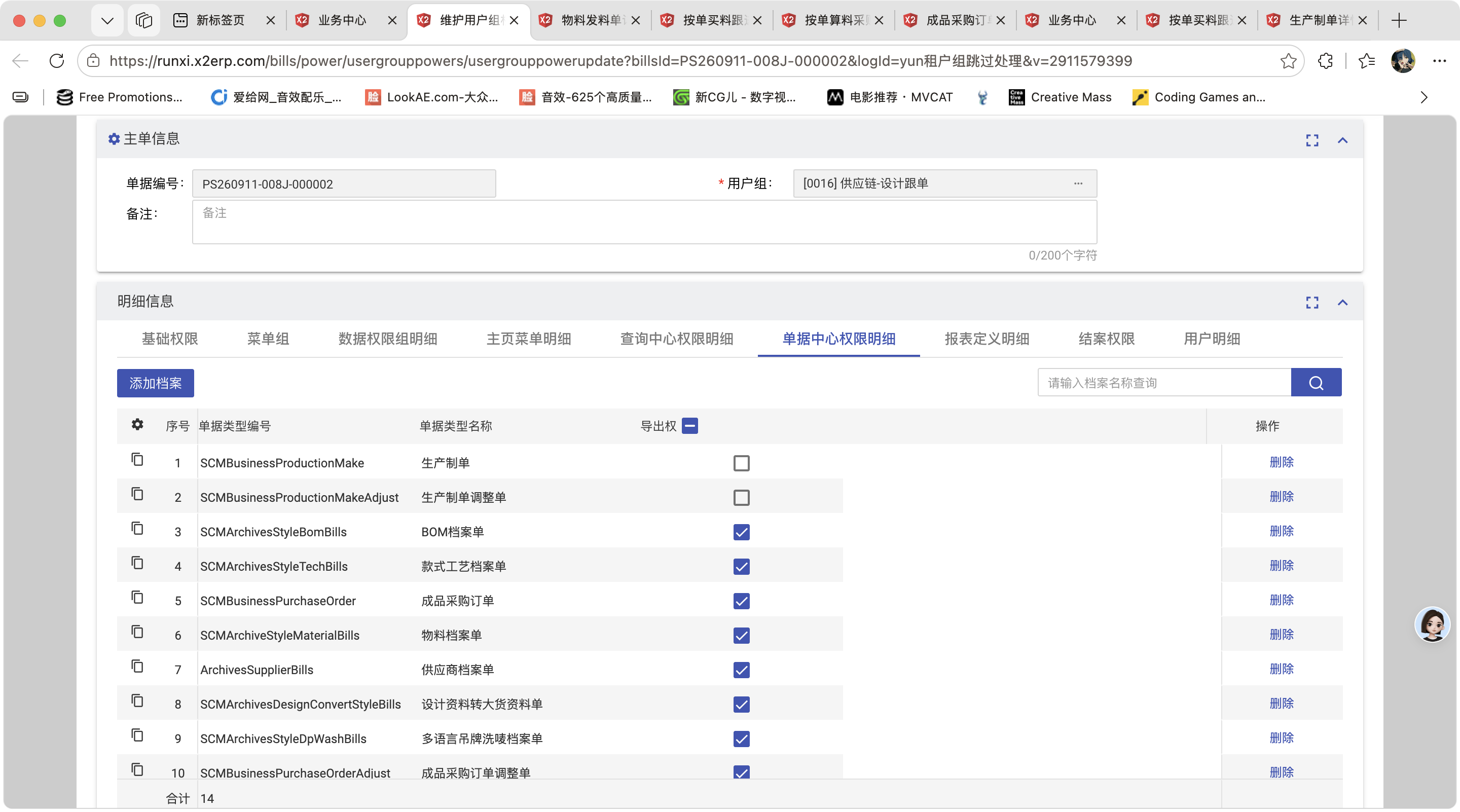Delete the 设计资料转大货资料单 row via 删除
Viewport: 1460px width, 812px height.
tap(1282, 703)
